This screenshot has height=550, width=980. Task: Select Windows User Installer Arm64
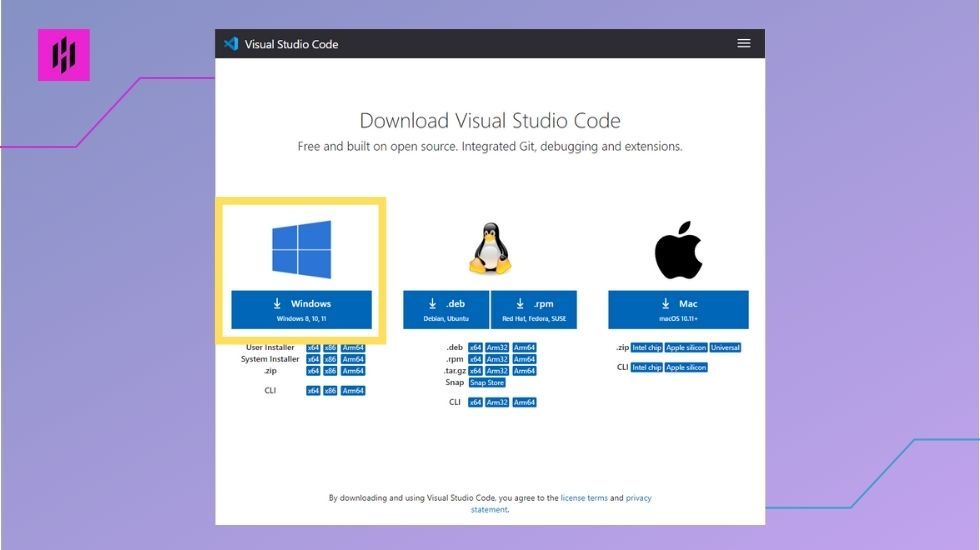click(353, 348)
